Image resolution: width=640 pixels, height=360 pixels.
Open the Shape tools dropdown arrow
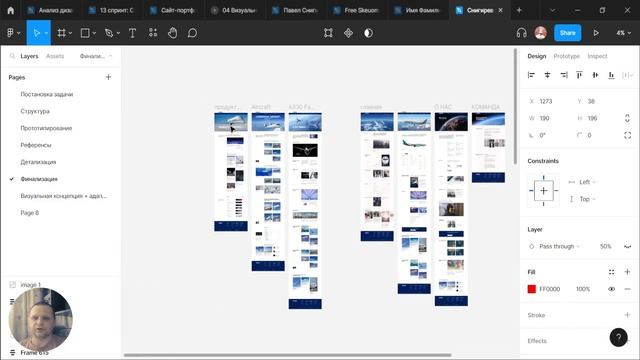(x=94, y=33)
